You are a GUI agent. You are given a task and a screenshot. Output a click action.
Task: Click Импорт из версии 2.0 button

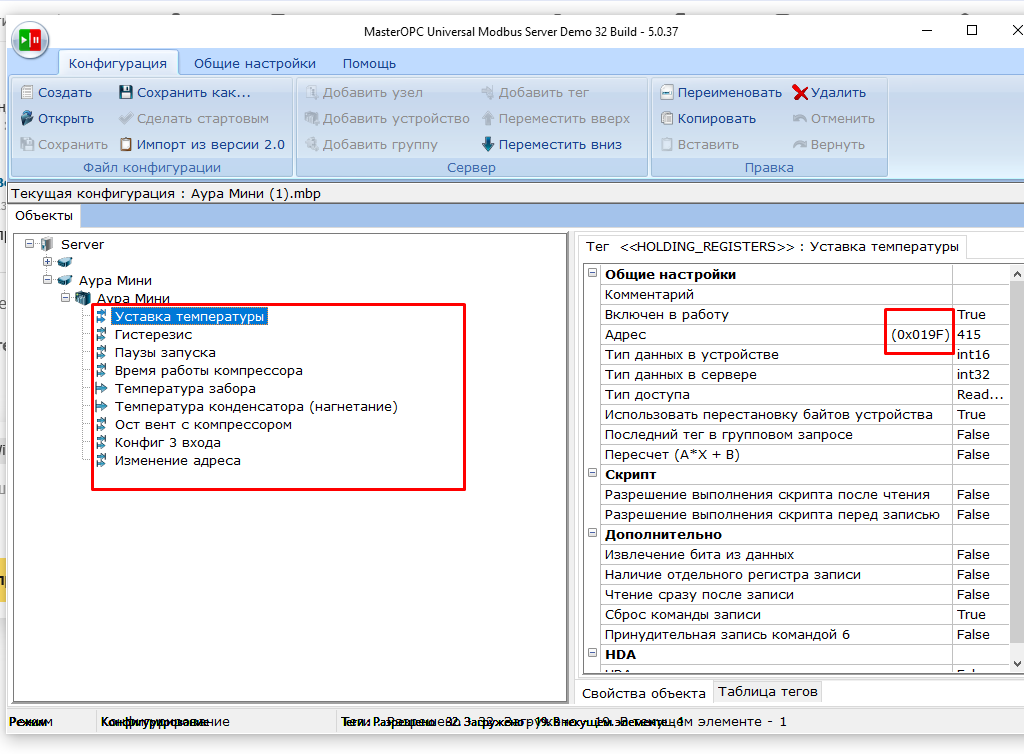point(202,144)
